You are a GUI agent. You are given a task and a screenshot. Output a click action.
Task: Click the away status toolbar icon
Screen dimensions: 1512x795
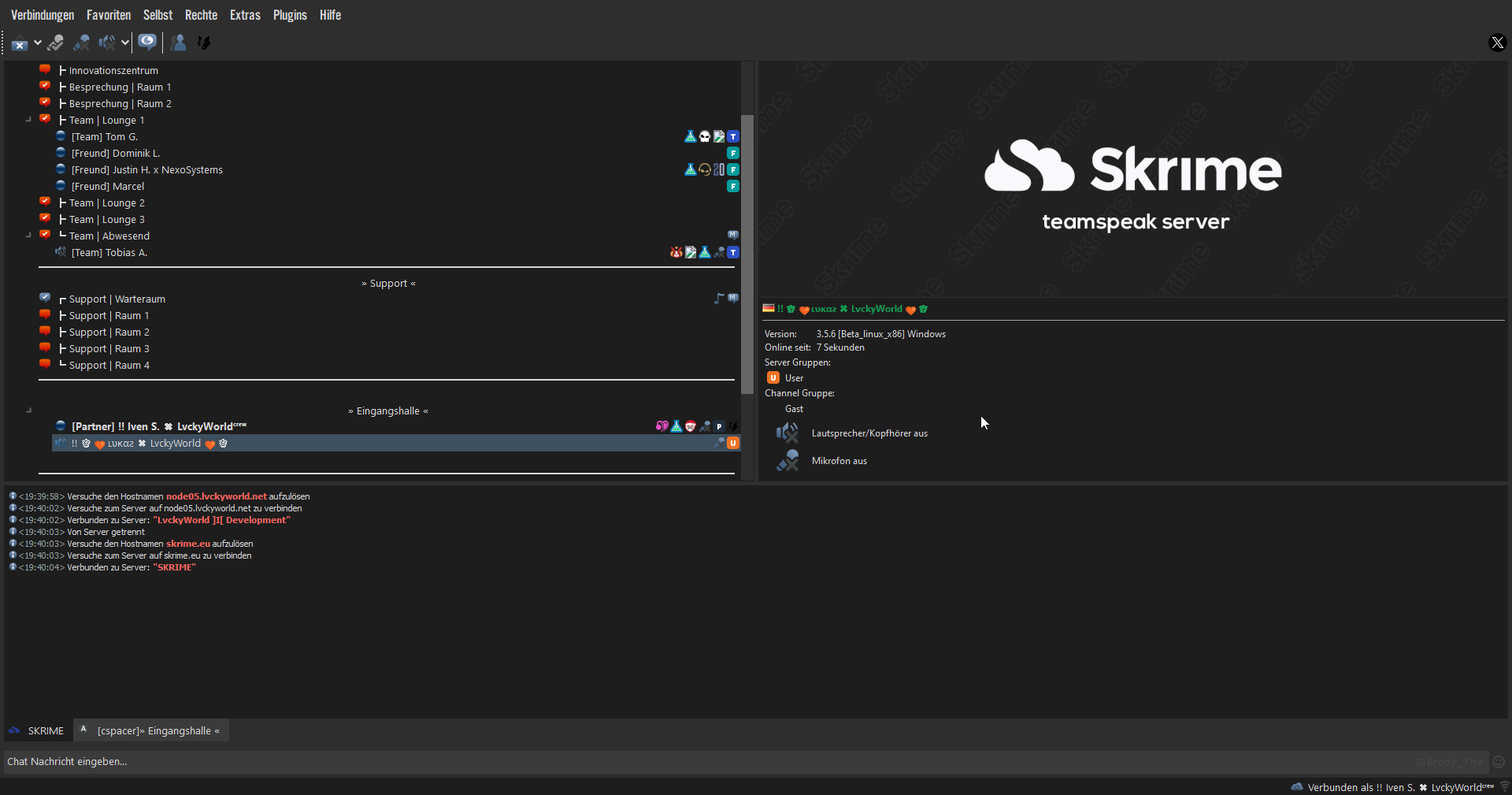coord(20,43)
